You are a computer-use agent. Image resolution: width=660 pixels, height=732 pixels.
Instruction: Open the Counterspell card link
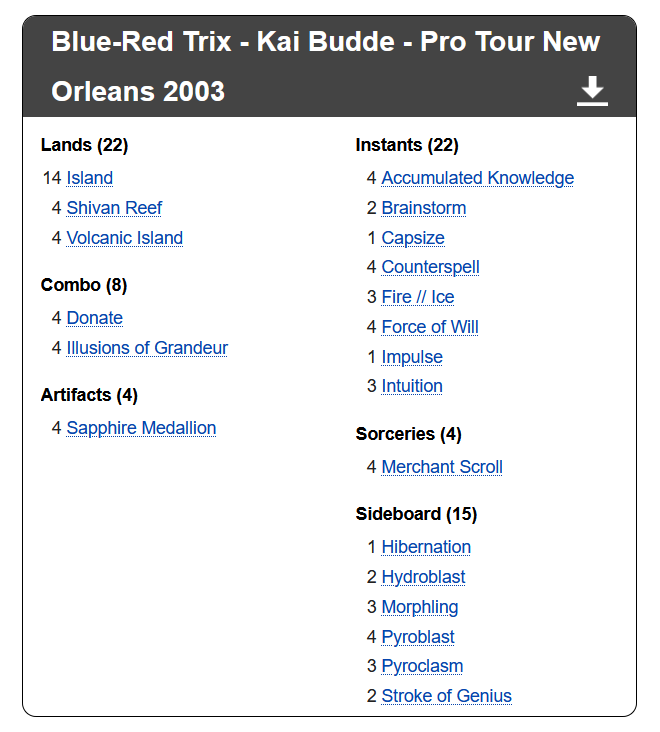tap(430, 267)
